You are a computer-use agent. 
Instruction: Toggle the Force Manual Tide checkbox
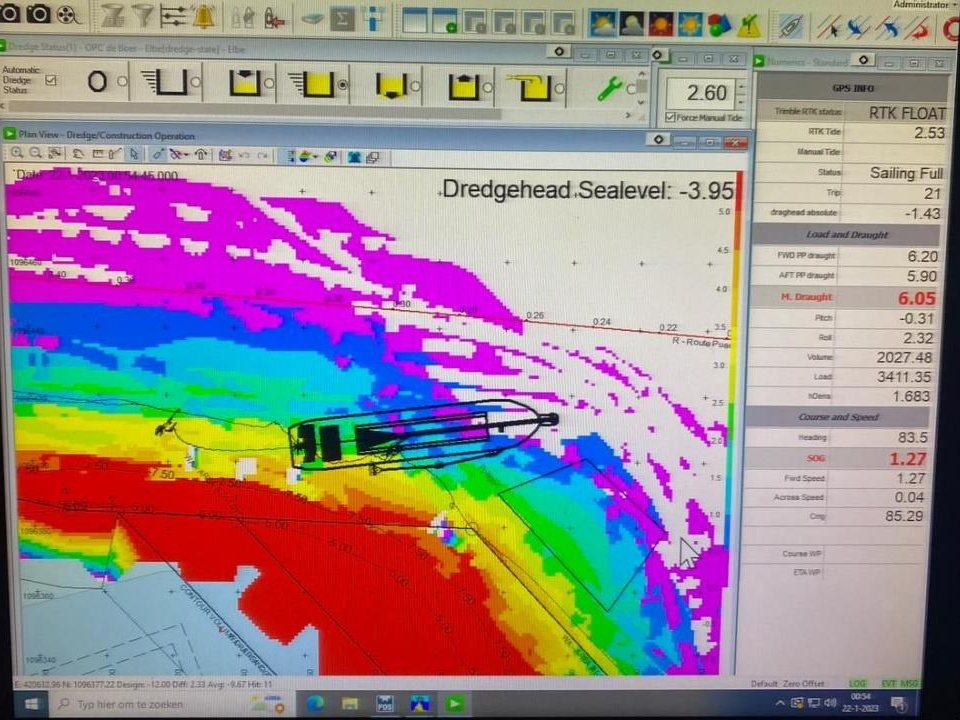[670, 117]
